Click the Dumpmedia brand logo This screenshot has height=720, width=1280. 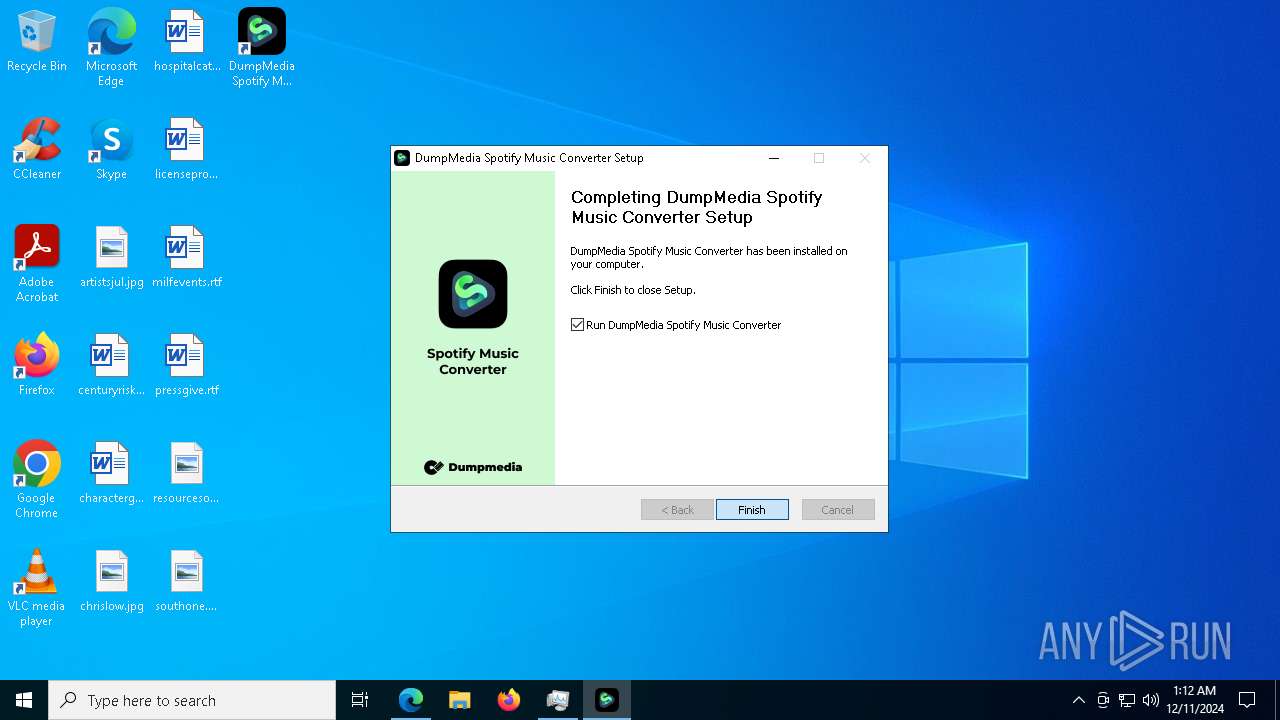click(x=473, y=467)
